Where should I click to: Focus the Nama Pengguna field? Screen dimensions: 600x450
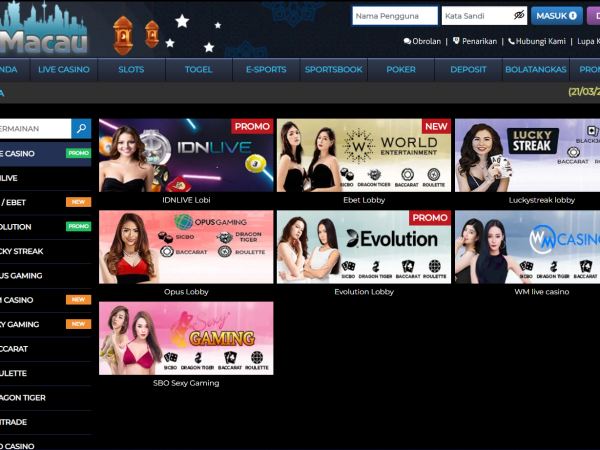click(x=395, y=16)
